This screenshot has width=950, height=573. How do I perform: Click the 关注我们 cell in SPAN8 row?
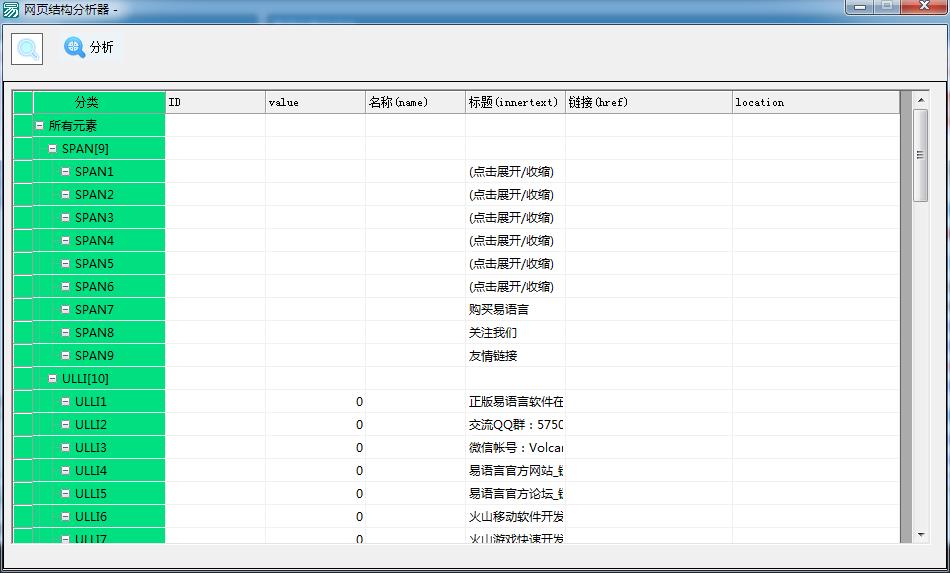[x=515, y=333]
